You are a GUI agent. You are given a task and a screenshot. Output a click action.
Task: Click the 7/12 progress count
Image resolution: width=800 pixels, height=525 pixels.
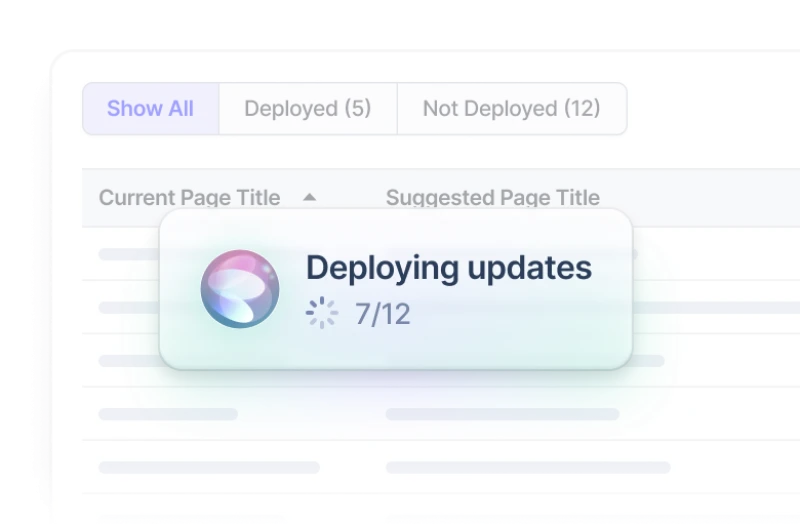(x=383, y=314)
